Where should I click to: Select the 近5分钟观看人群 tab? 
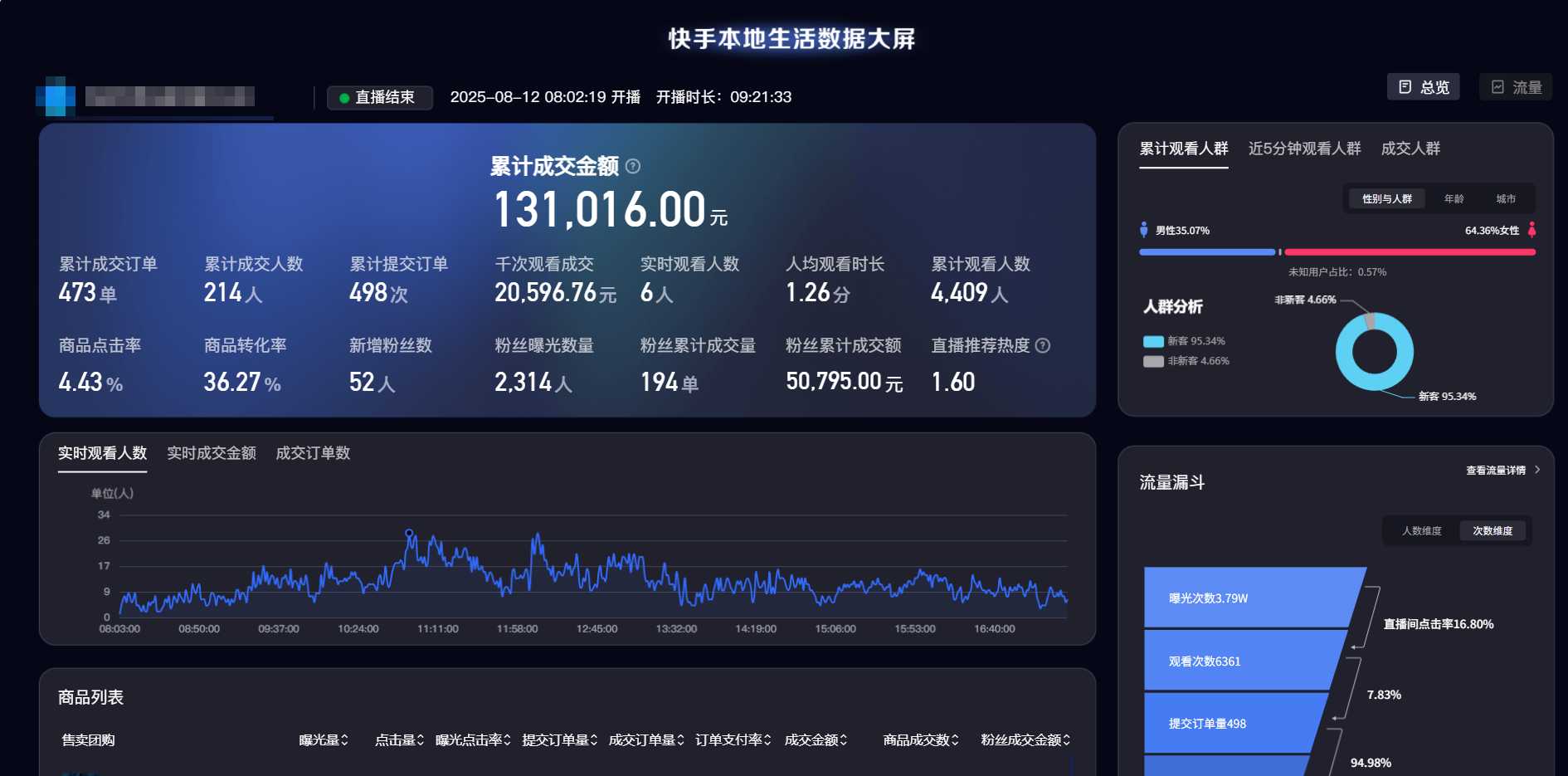click(1304, 149)
